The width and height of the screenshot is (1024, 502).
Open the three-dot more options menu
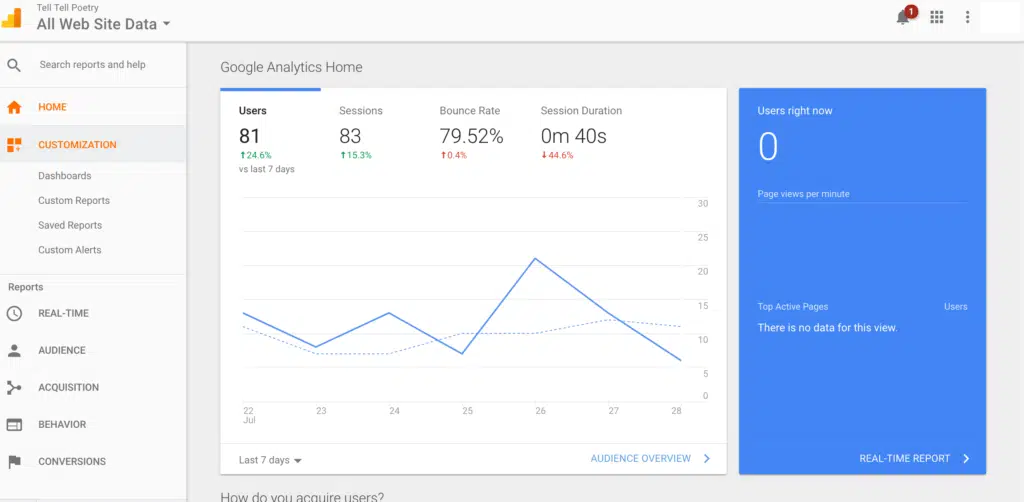(967, 17)
